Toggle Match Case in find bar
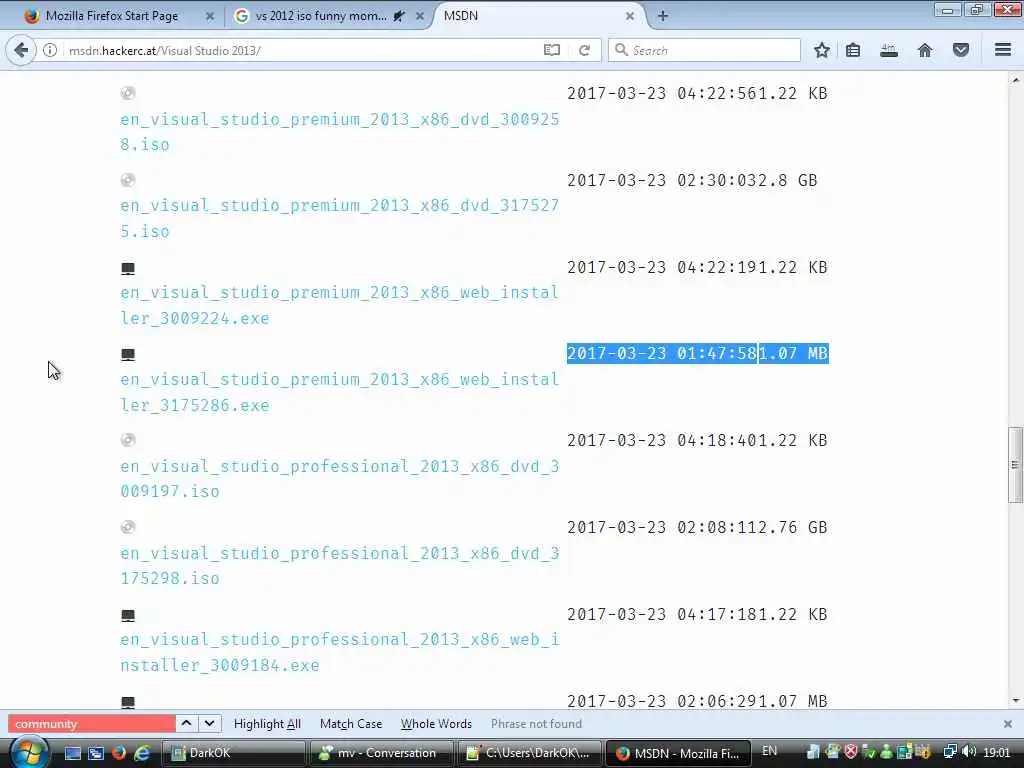1024x768 pixels. [x=351, y=724]
